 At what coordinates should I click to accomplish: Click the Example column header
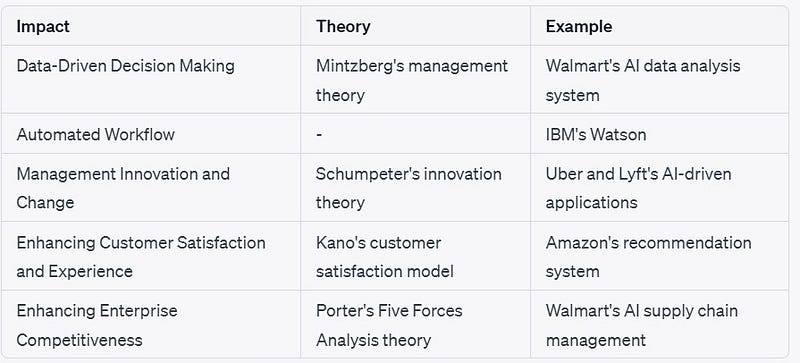579,27
